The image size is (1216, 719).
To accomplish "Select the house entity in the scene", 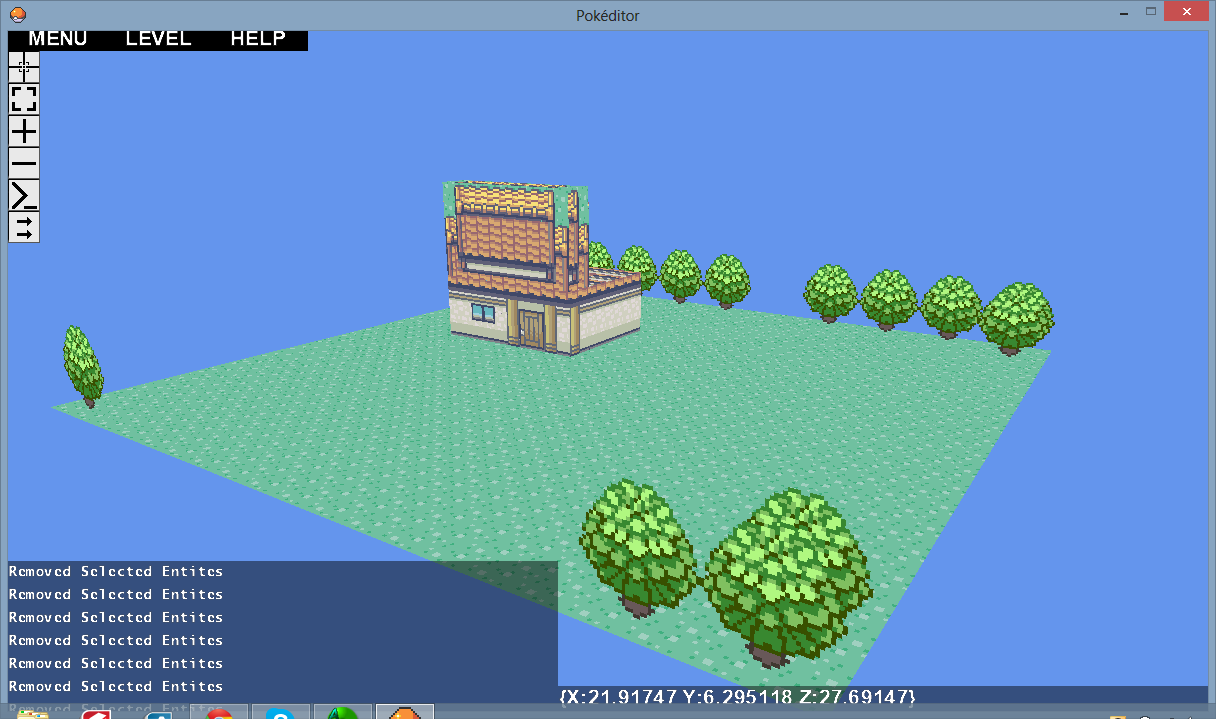I will [540, 268].
